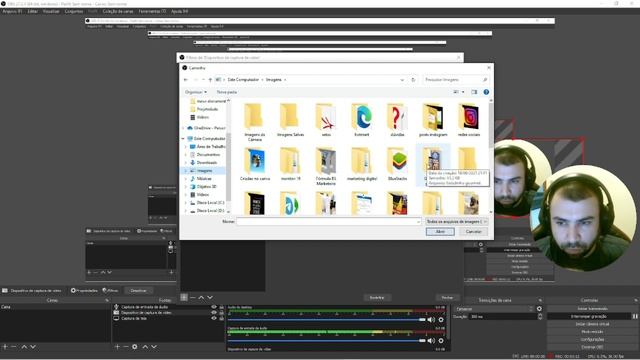Remove the selected source
The image size is (640, 360).
click(126, 347)
